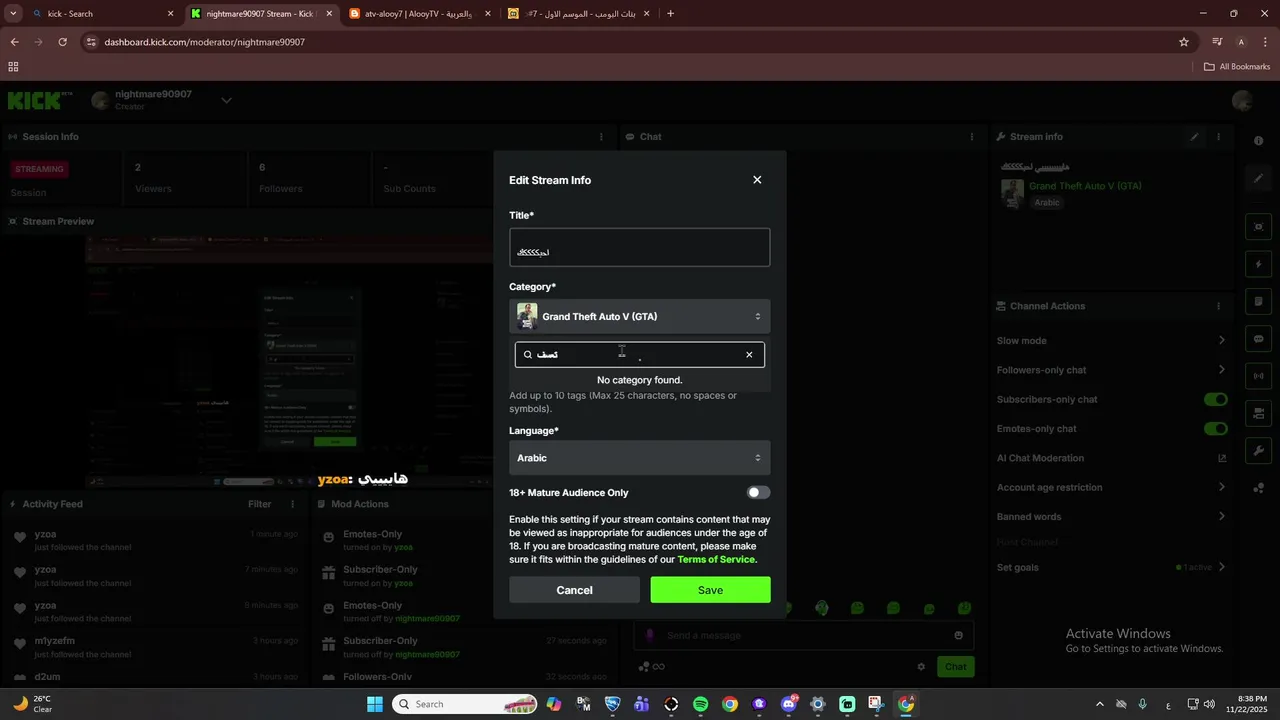Screen dimensions: 1280x720
Task: Click the magnifier icon in category search
Action: point(528,355)
